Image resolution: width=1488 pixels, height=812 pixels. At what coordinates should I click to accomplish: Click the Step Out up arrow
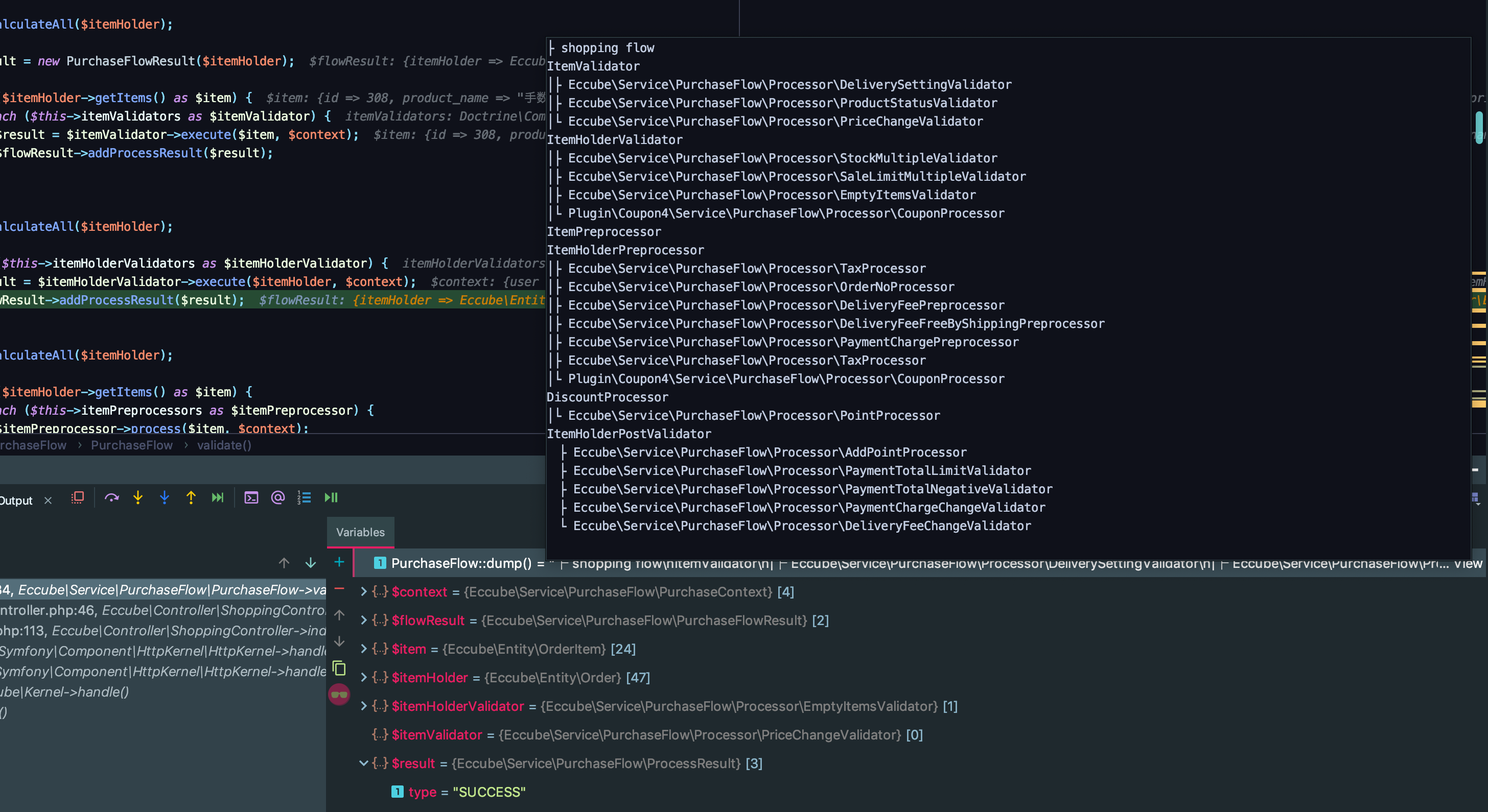pyautogui.click(x=191, y=497)
